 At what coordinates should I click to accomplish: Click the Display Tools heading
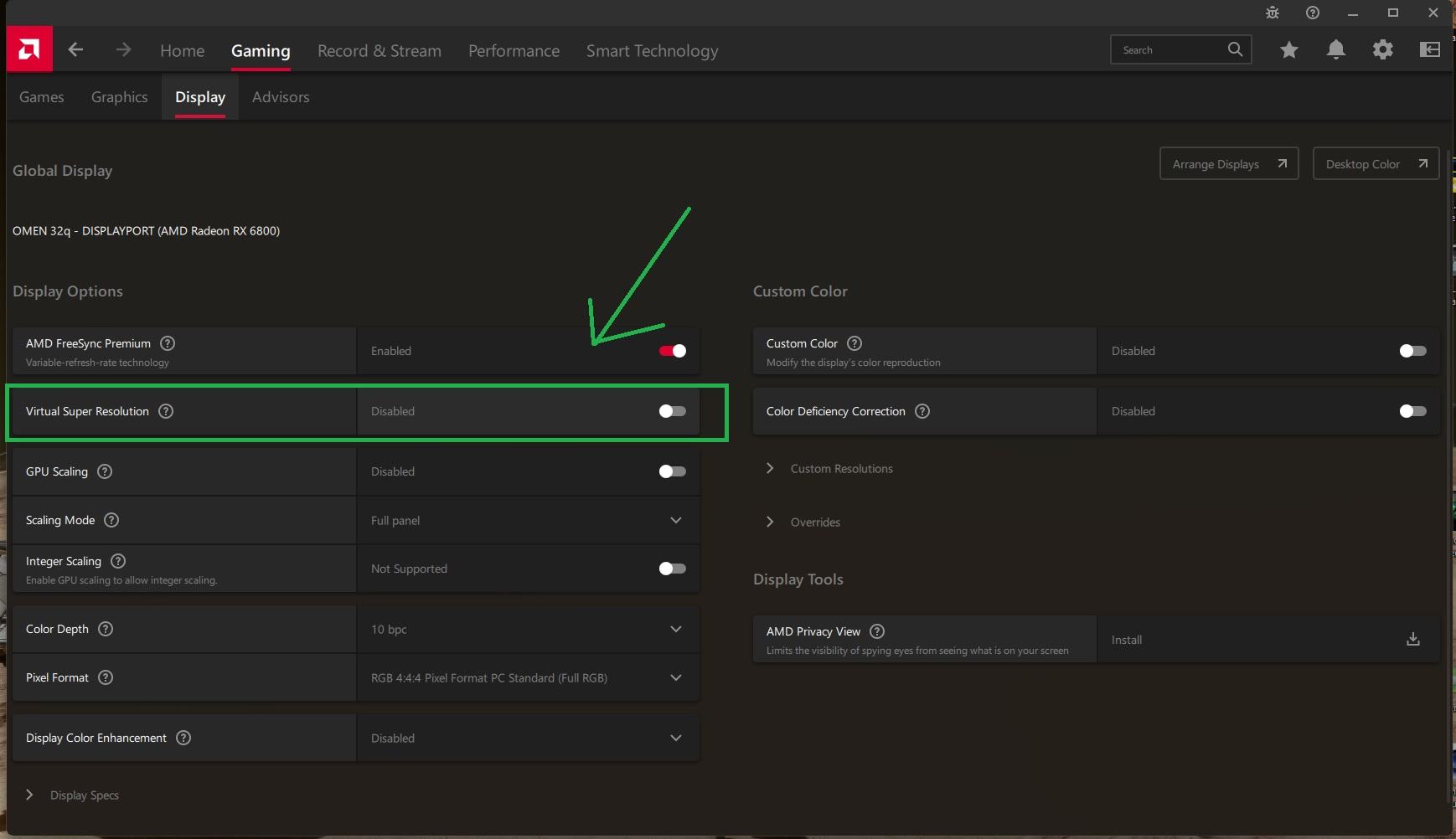(x=798, y=579)
